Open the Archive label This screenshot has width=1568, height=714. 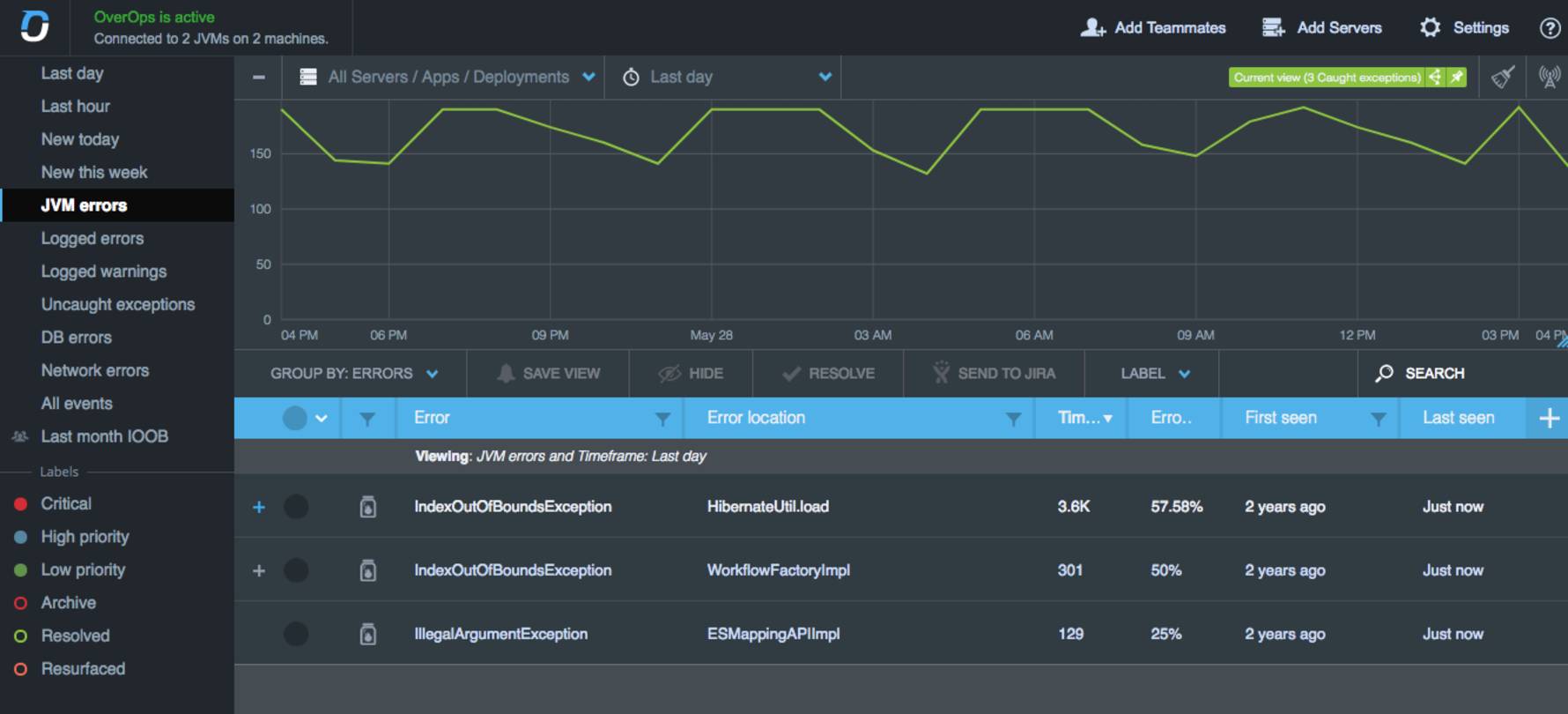68,603
